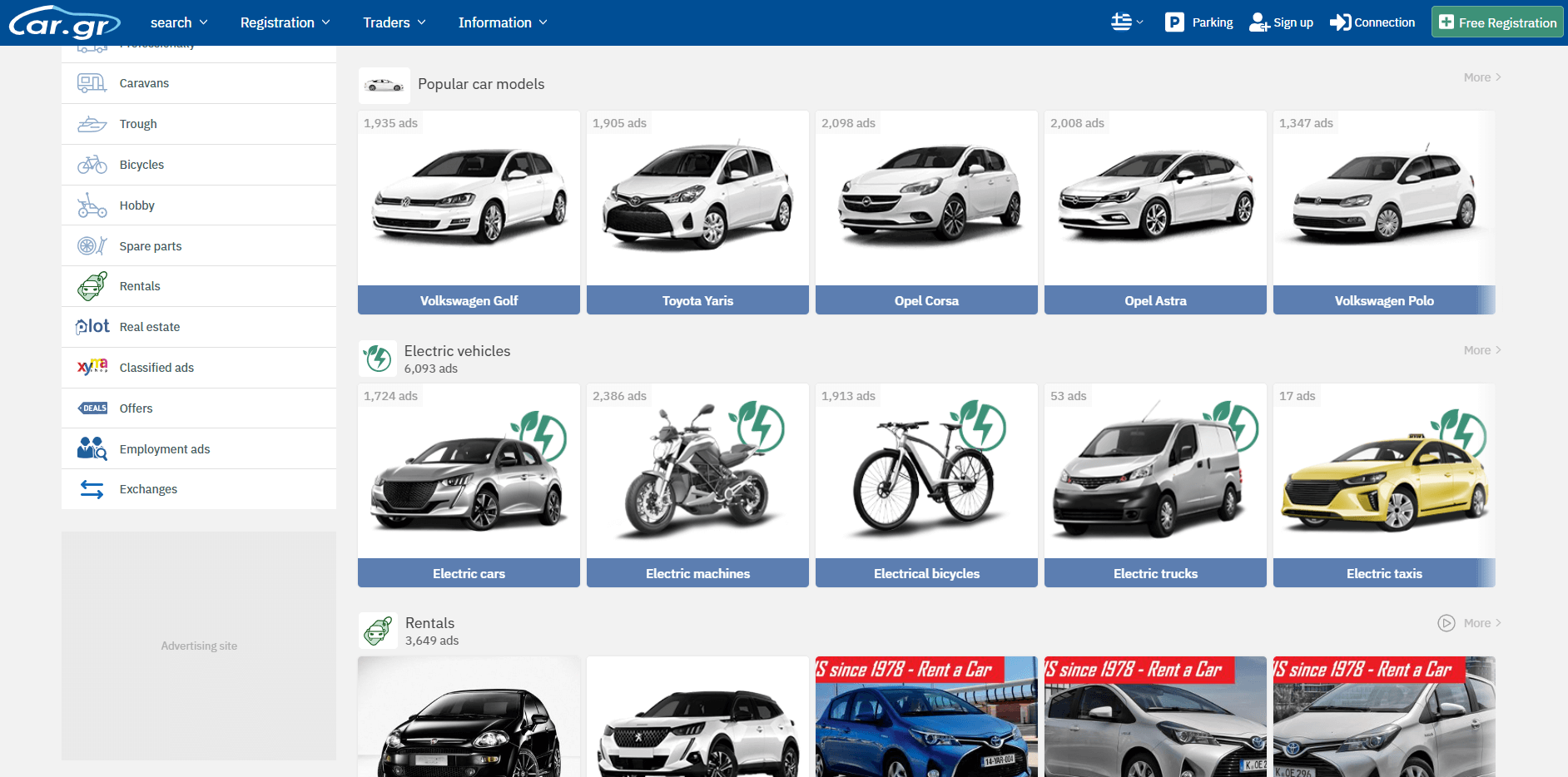Click the play circle icon near Rentals More
This screenshot has height=777, width=1568.
point(1446,623)
